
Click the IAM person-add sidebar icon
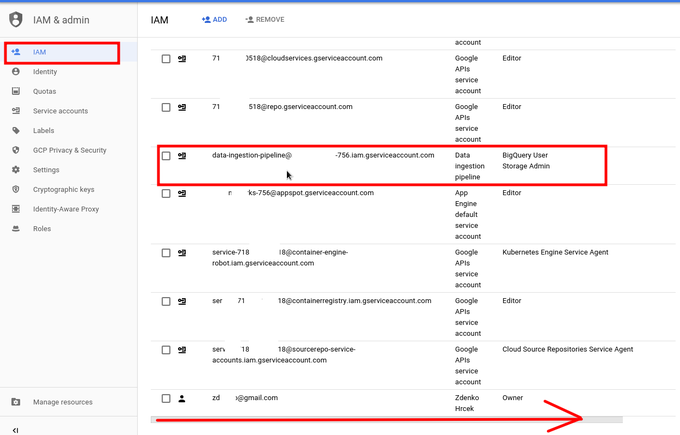coord(16,52)
